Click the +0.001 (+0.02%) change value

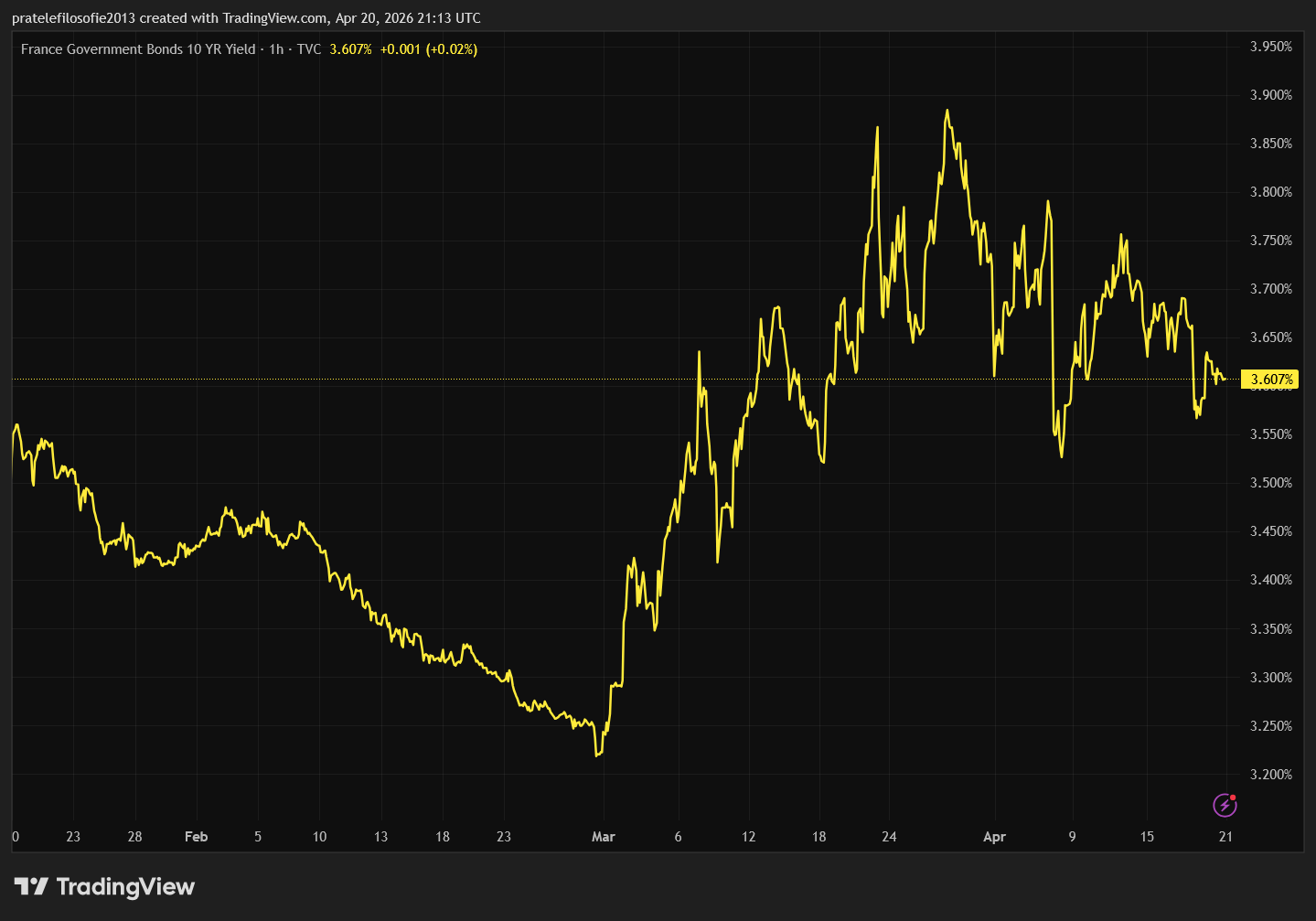(x=429, y=49)
